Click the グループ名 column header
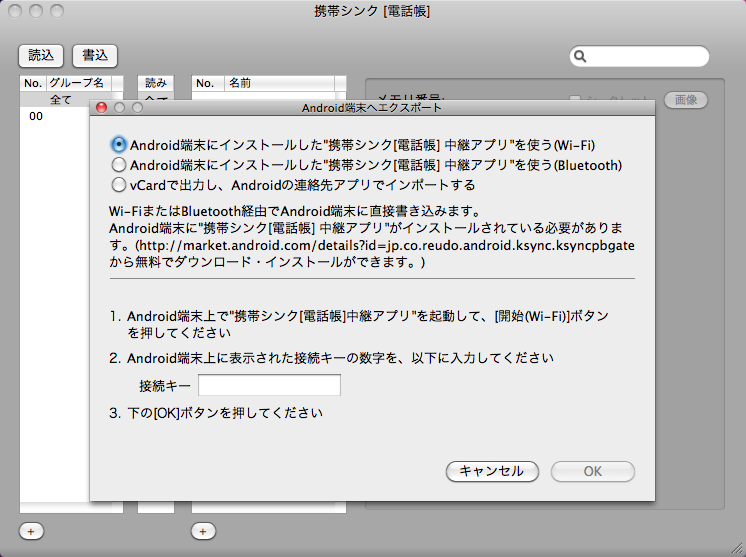This screenshot has height=557, width=746. pos(78,83)
